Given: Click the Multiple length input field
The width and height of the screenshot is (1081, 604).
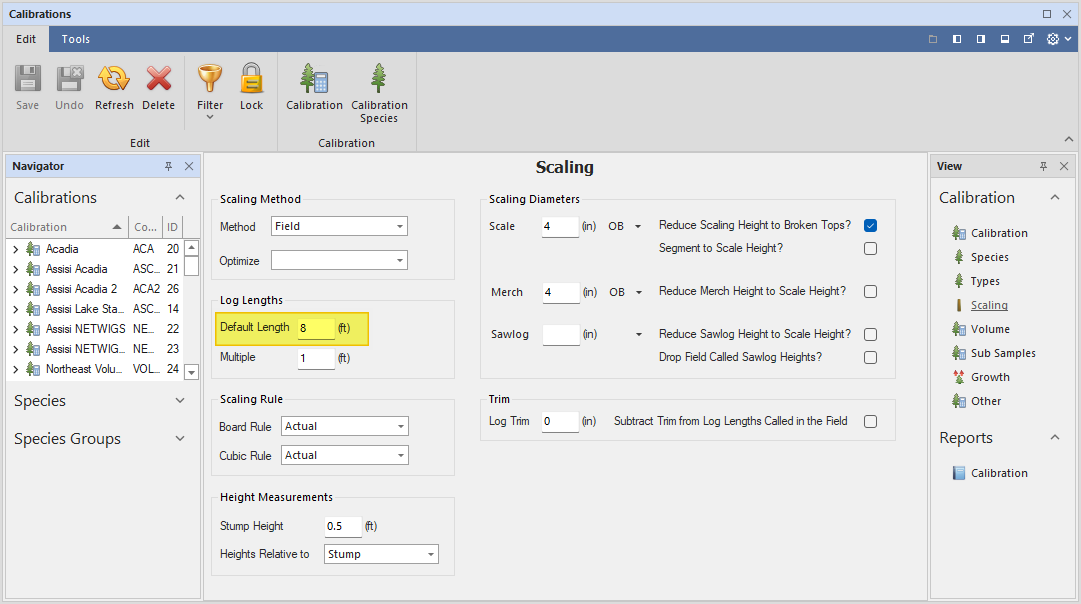Looking at the screenshot, I should coord(316,358).
